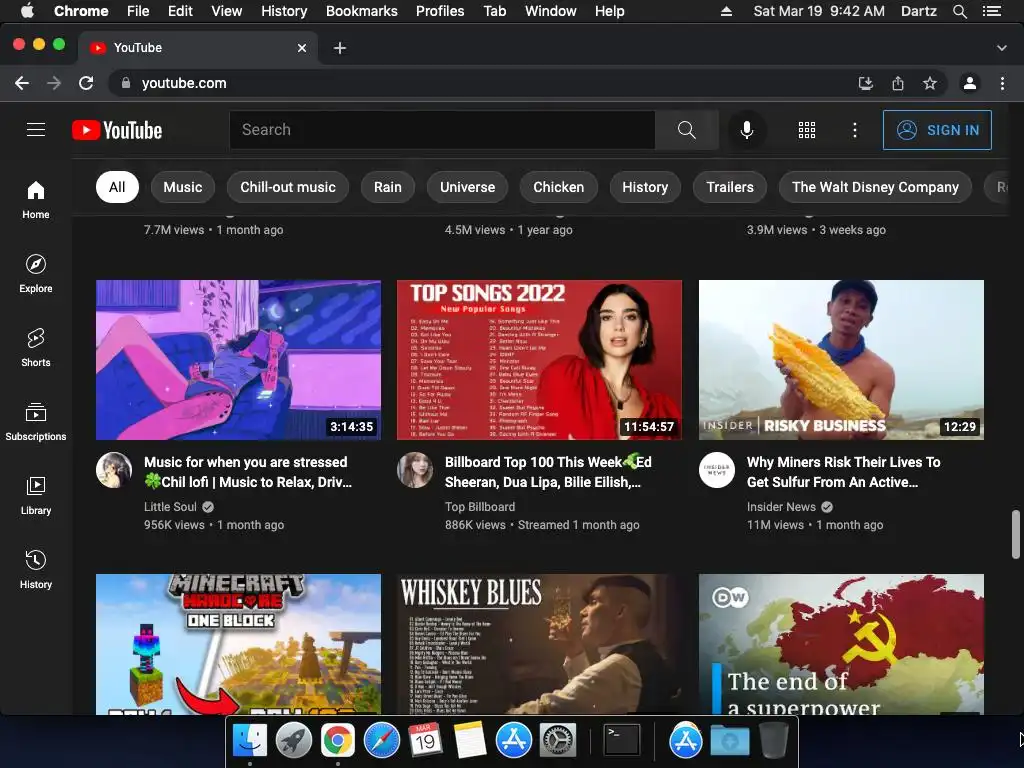The height and width of the screenshot is (768, 1024).
Task: Open Chrome three-dot menu
Action: click(1002, 83)
